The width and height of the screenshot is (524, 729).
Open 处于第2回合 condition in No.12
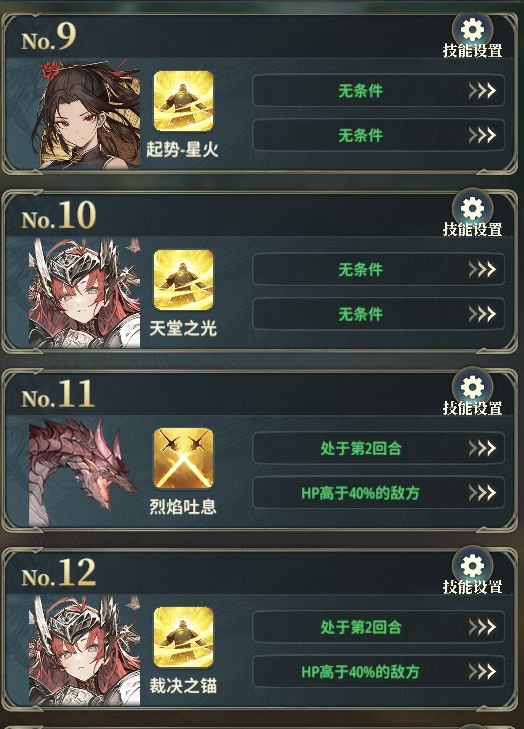(x=378, y=626)
